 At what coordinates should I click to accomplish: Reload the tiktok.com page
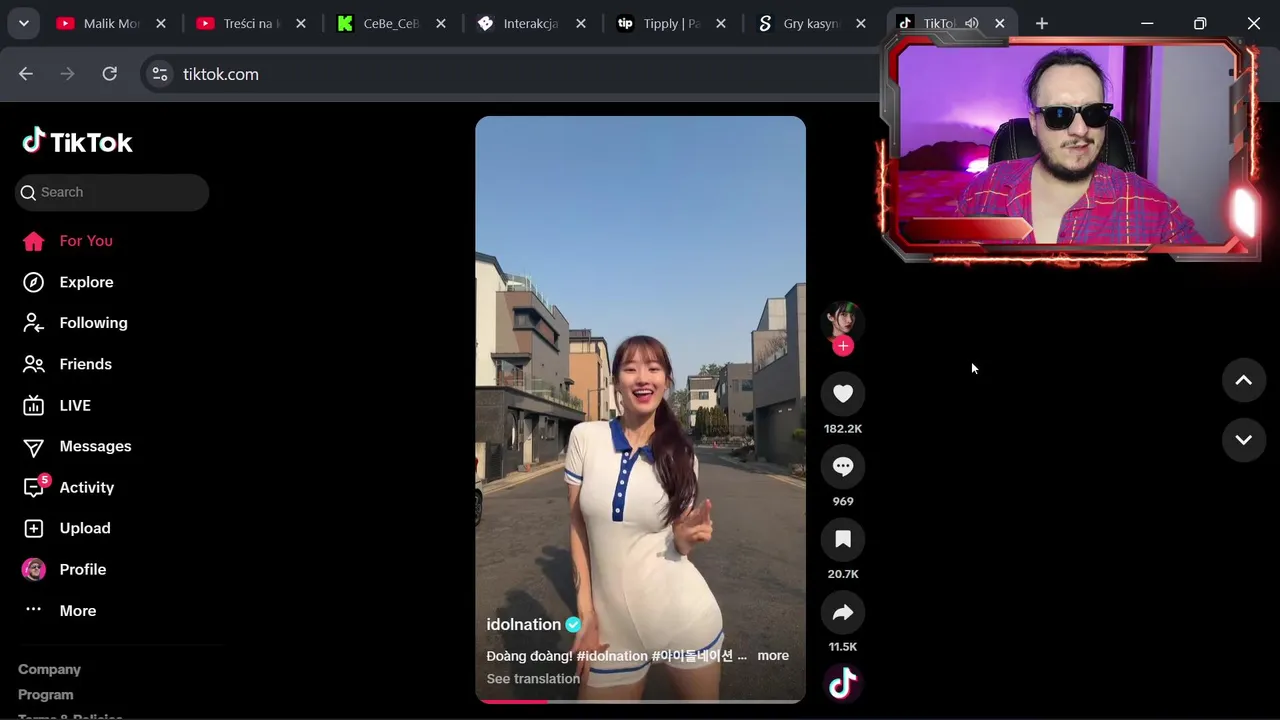click(x=110, y=74)
